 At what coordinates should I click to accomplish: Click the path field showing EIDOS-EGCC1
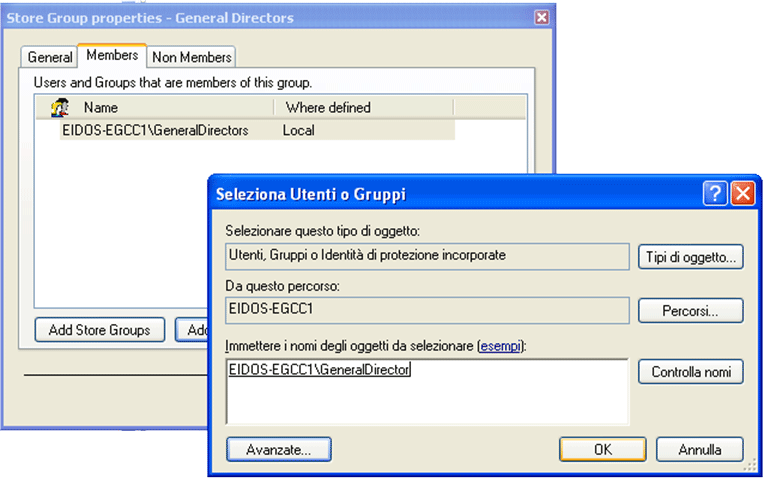(427, 310)
